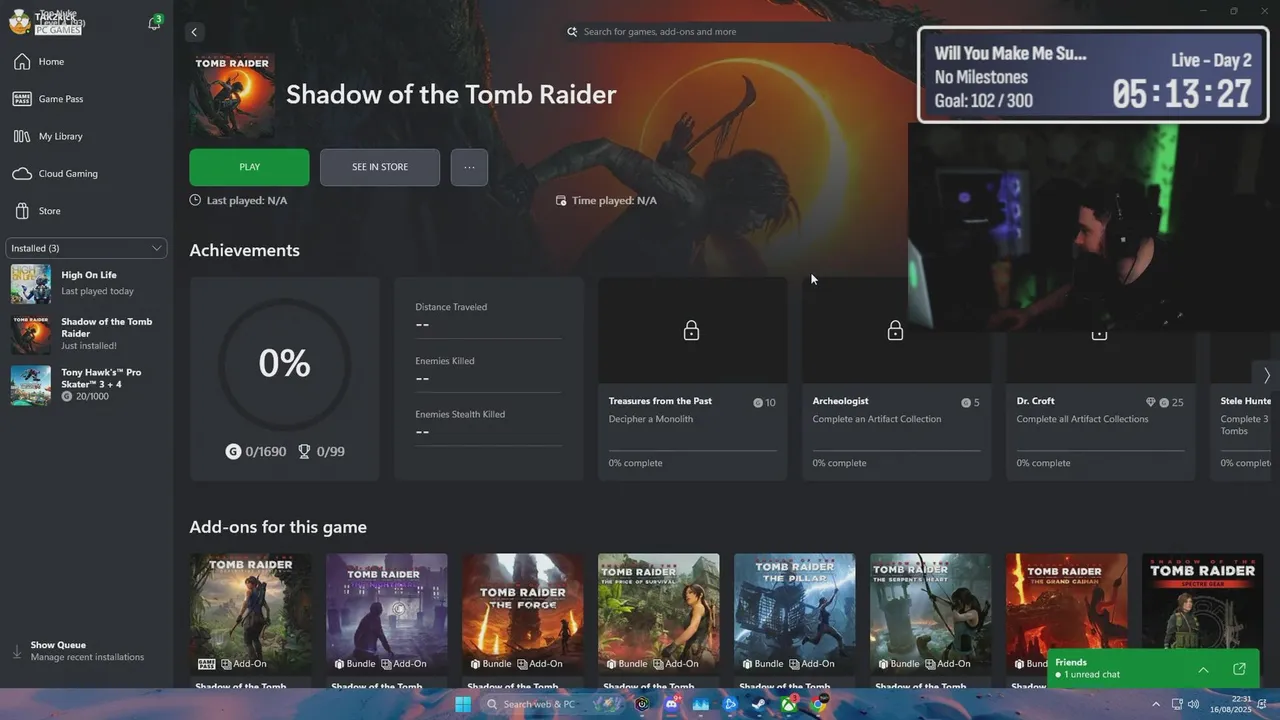Open notifications bell
1280x720 pixels.
[154, 23]
